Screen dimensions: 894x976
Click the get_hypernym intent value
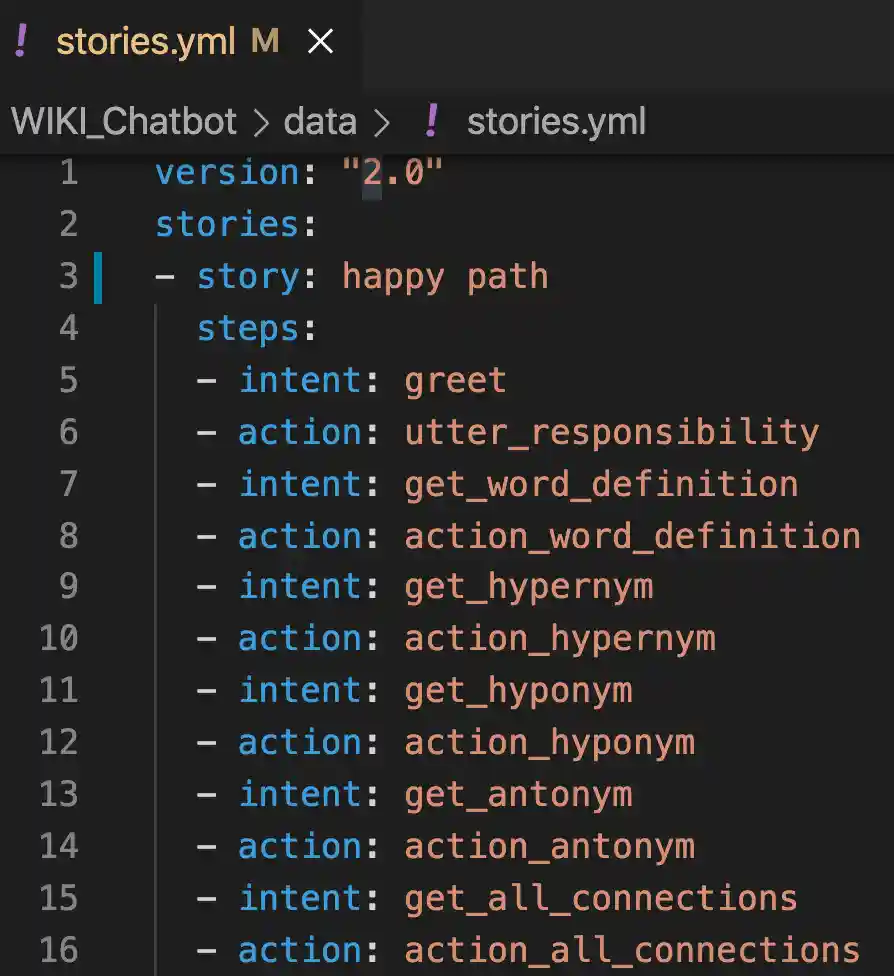tap(528, 587)
